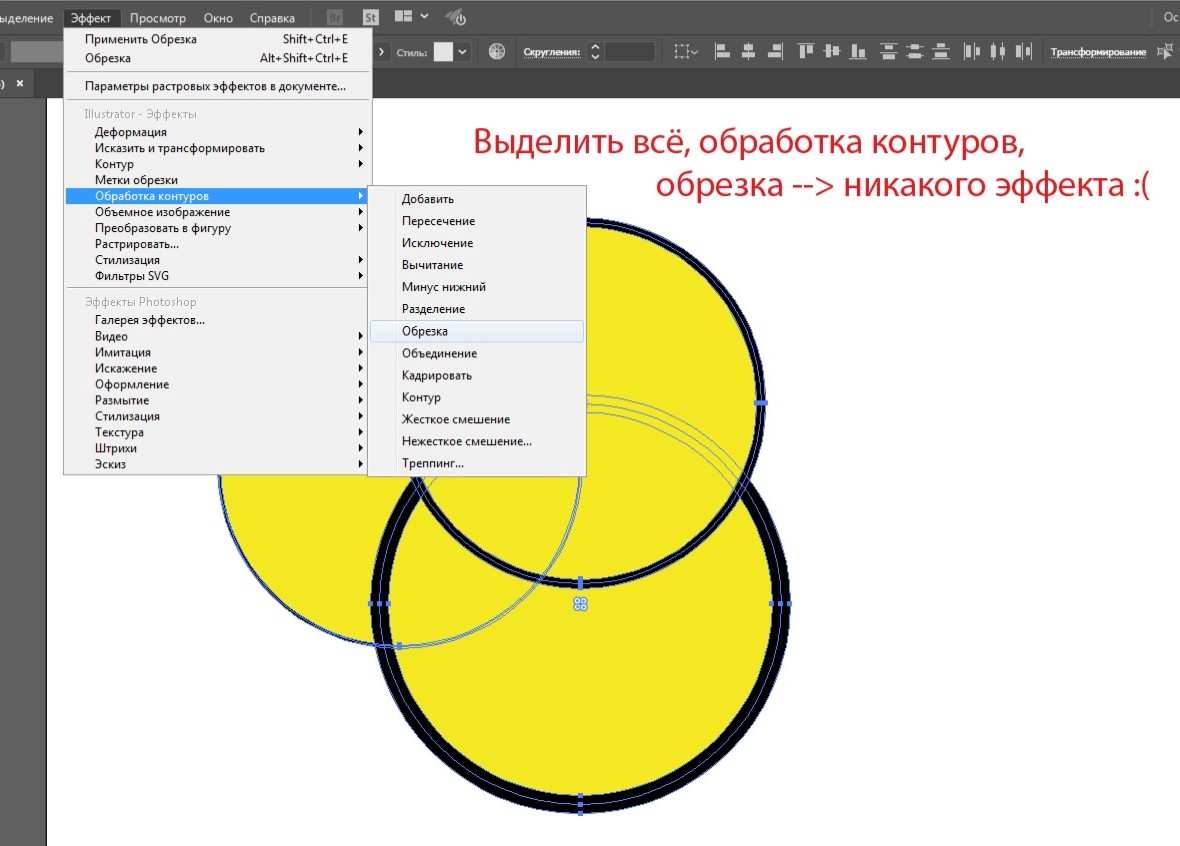Viewport: 1180px width, 846px height.
Task: Open Adobe Bridge via Br icon
Action: [335, 17]
